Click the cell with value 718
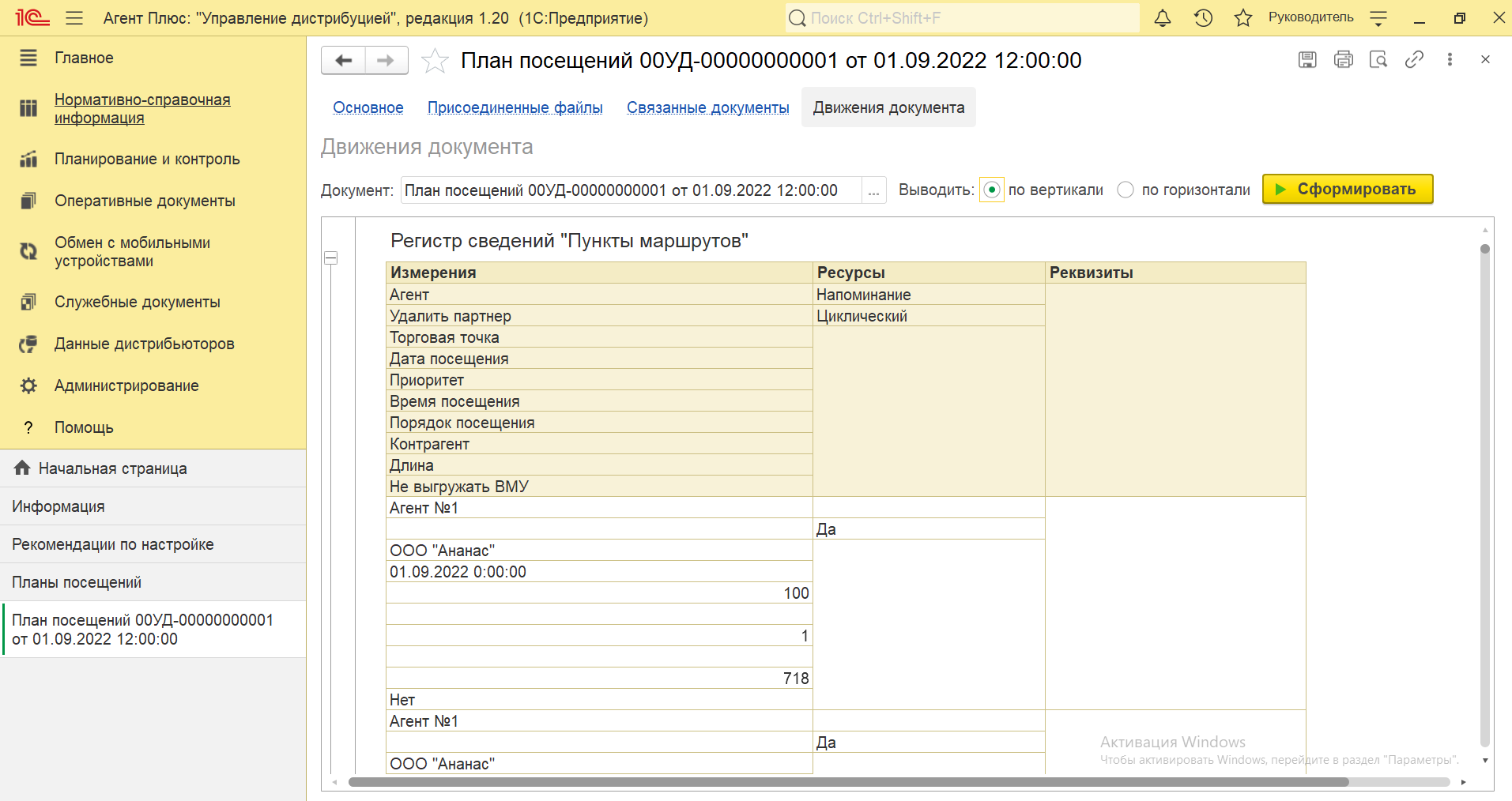This screenshot has height=801, width=1512. [x=599, y=679]
